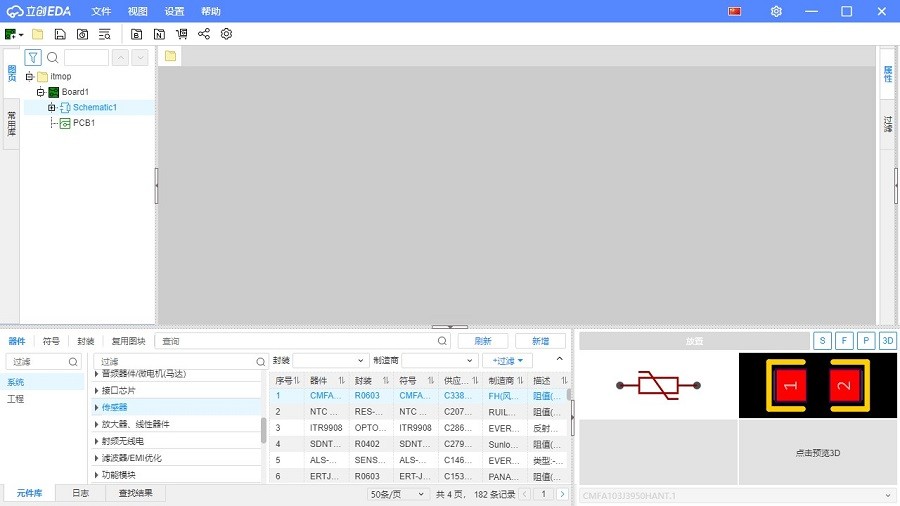Click the 新增 add button

tap(540, 341)
